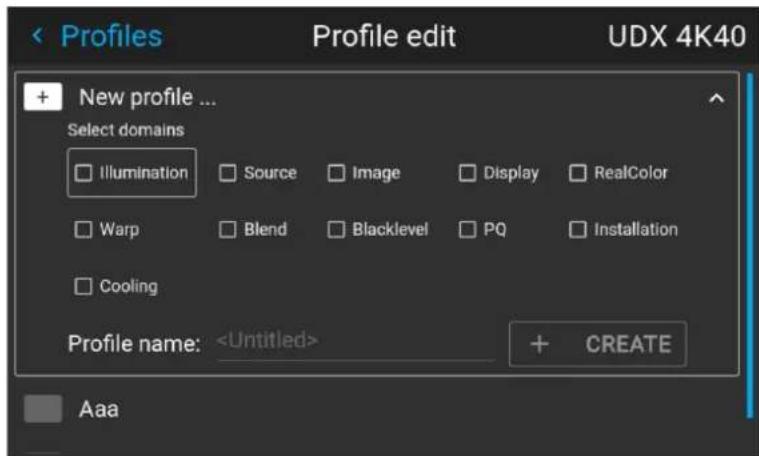Enable the RealColor domain
Image resolution: width=759 pixels, height=456 pixels.
[577, 173]
